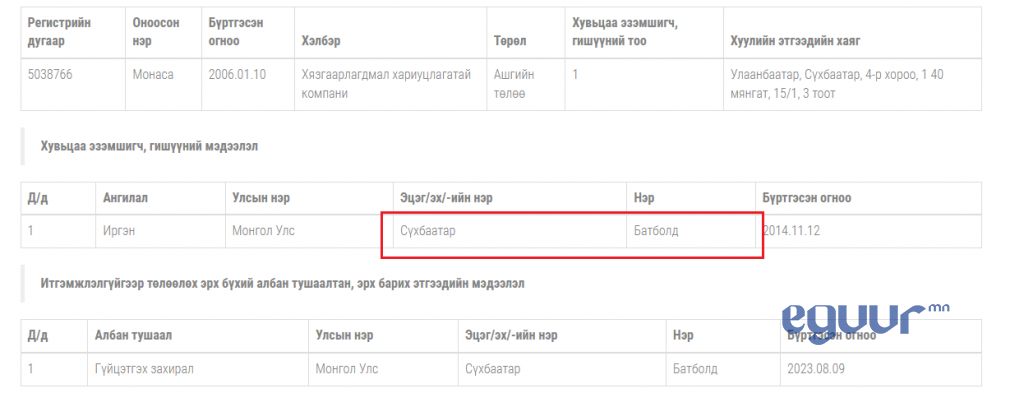
Task: Click the Төрөл column header
Action: (511, 41)
